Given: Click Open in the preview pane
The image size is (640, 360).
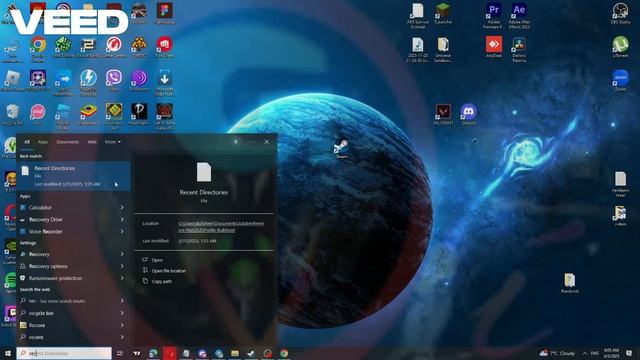Looking at the screenshot, I should click(x=157, y=260).
